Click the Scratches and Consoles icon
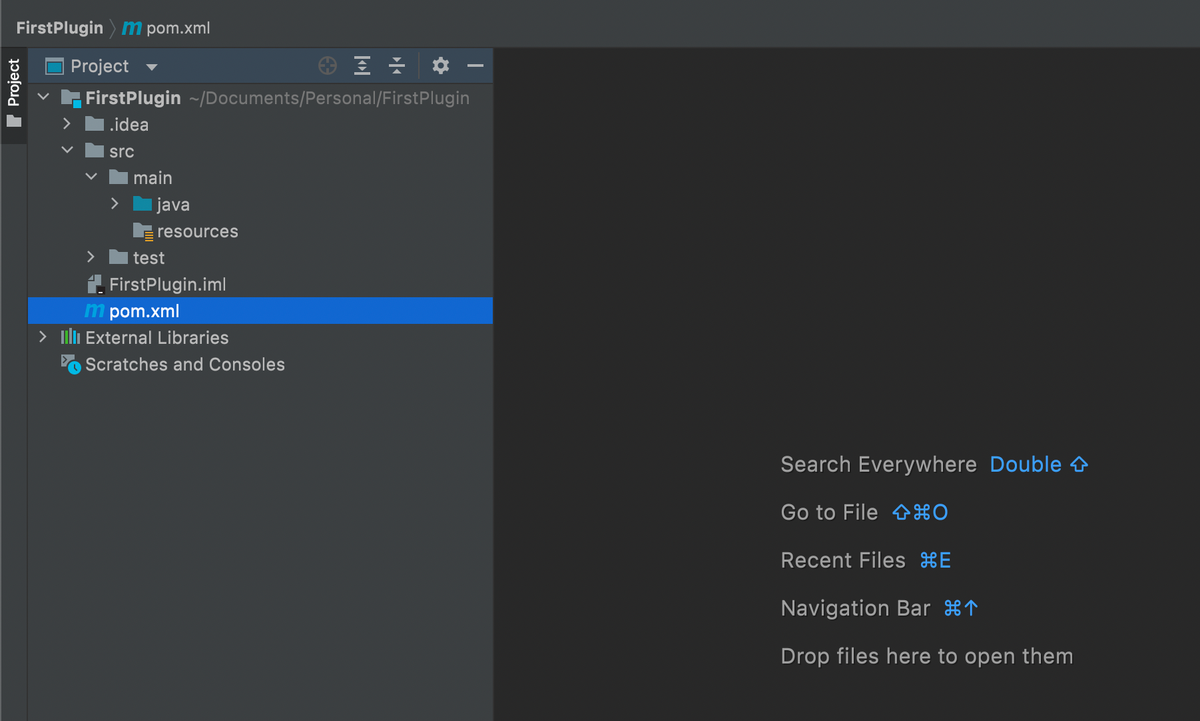 pos(71,364)
